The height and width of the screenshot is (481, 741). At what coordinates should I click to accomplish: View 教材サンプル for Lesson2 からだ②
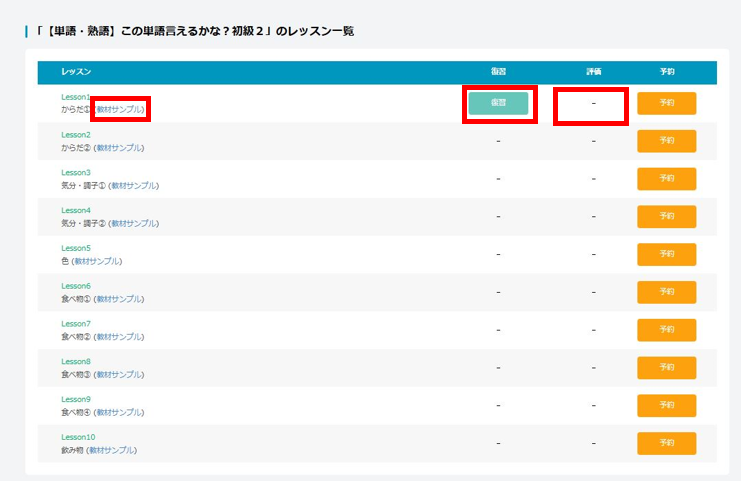point(119,147)
